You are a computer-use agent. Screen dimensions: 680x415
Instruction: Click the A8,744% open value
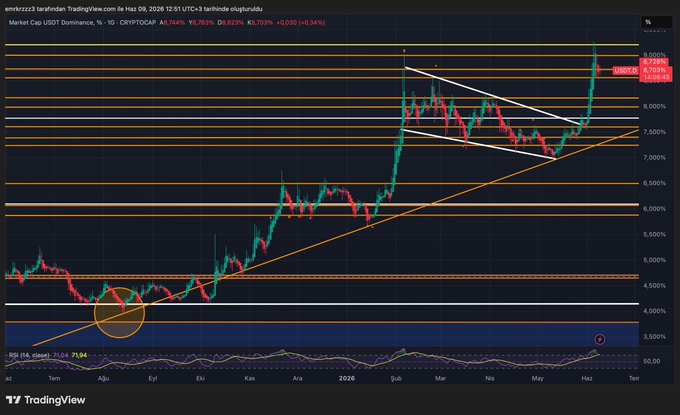tap(172, 23)
